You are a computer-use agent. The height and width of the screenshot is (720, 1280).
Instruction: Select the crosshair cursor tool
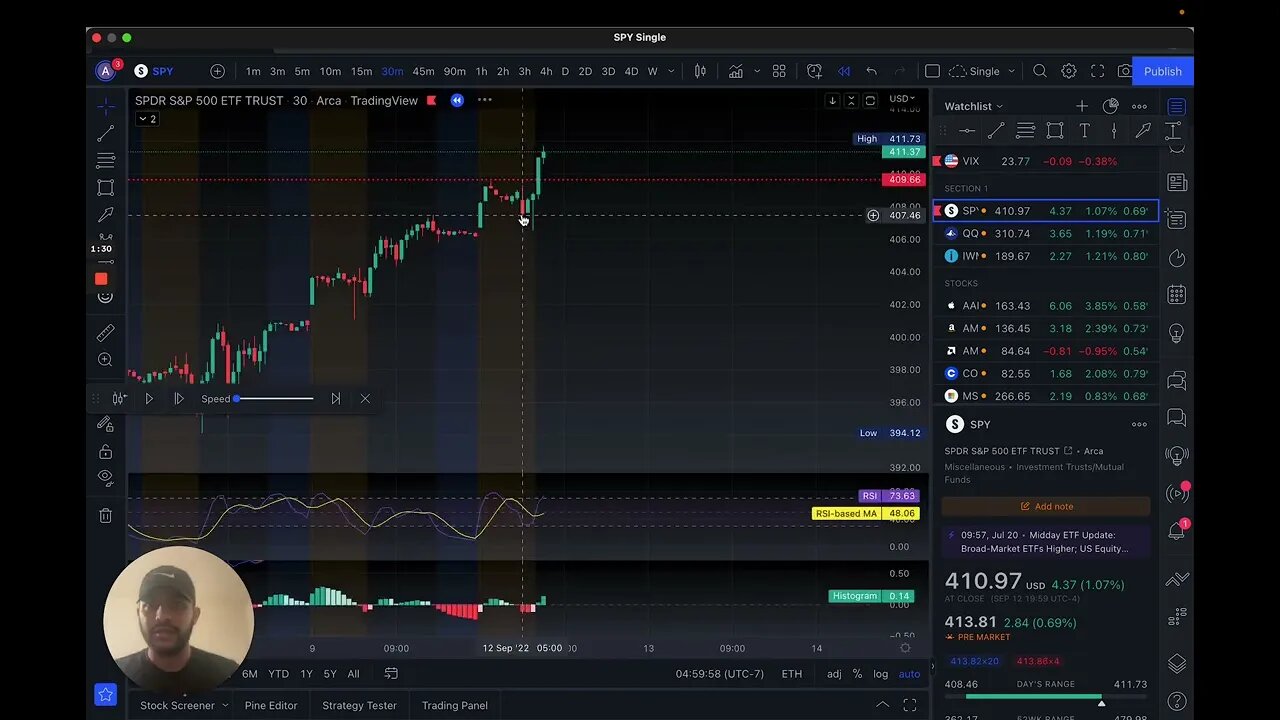pyautogui.click(x=105, y=105)
